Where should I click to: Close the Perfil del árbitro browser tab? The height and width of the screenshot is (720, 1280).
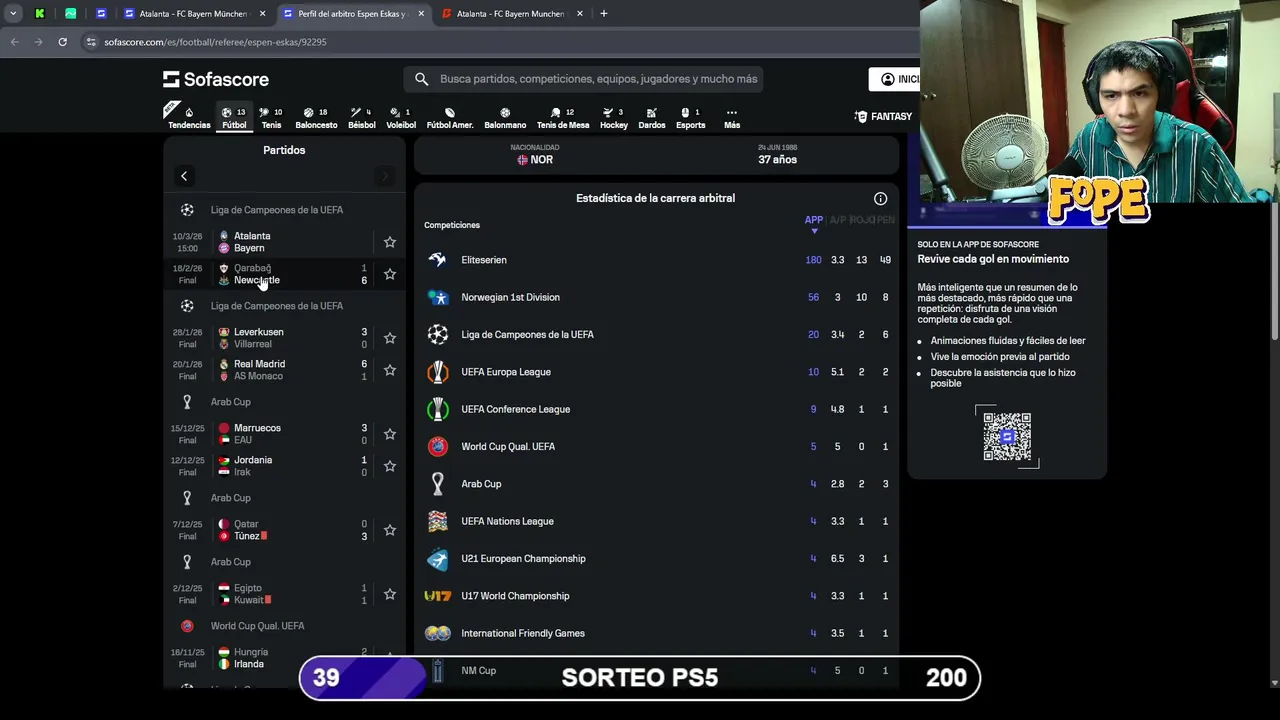pos(421,14)
